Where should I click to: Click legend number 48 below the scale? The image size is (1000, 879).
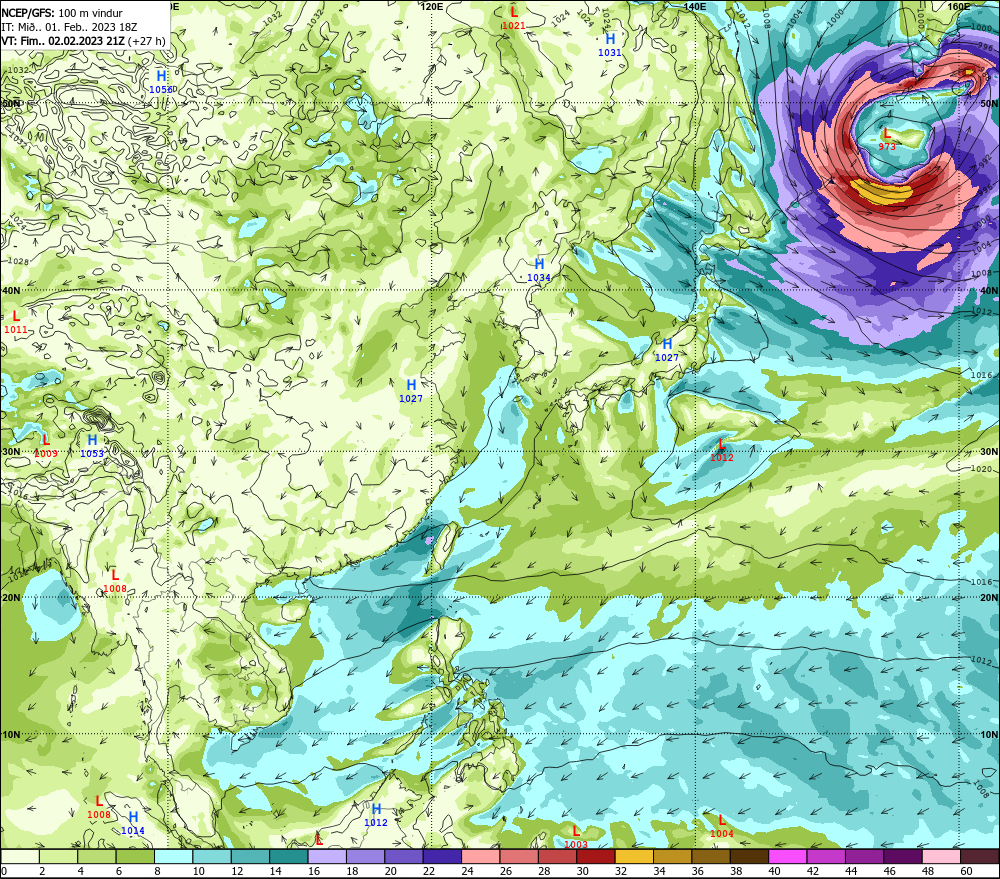tap(929, 871)
